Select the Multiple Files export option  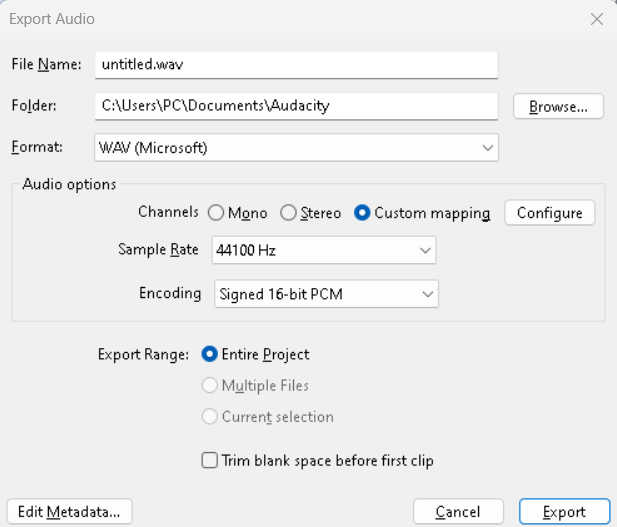click(x=210, y=385)
